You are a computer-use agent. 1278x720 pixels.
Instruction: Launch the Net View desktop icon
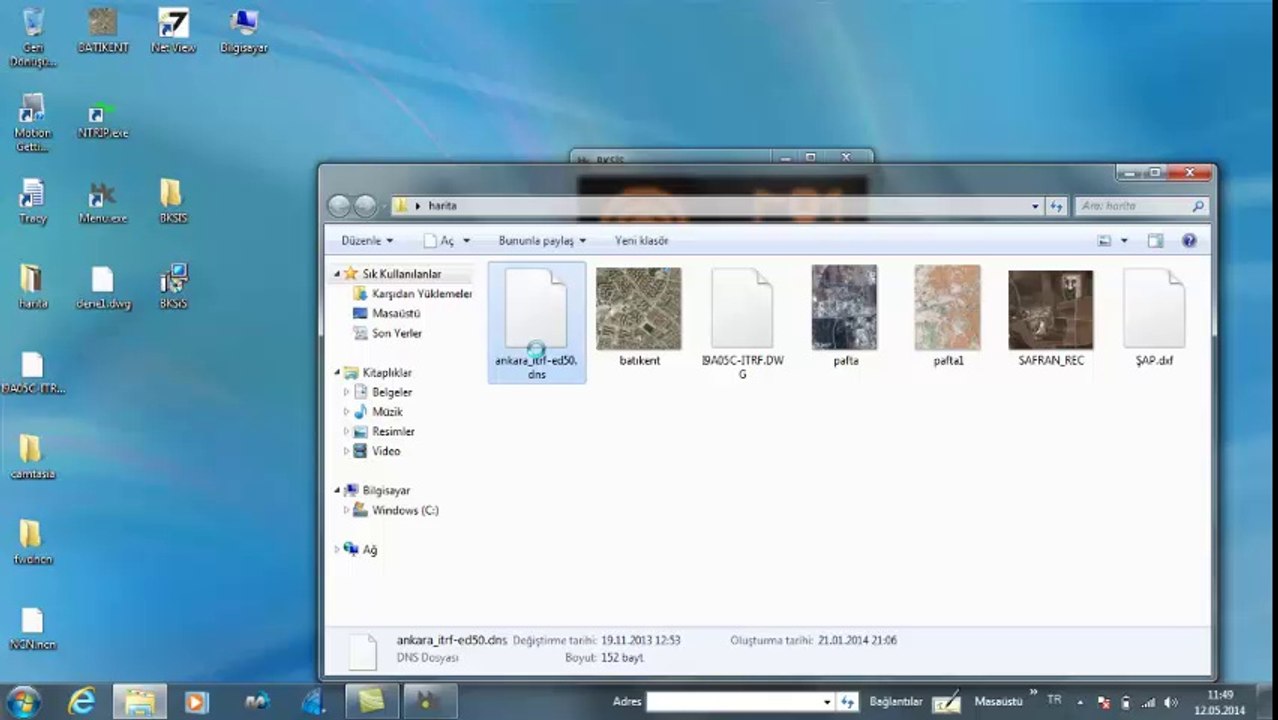pyautogui.click(x=173, y=30)
